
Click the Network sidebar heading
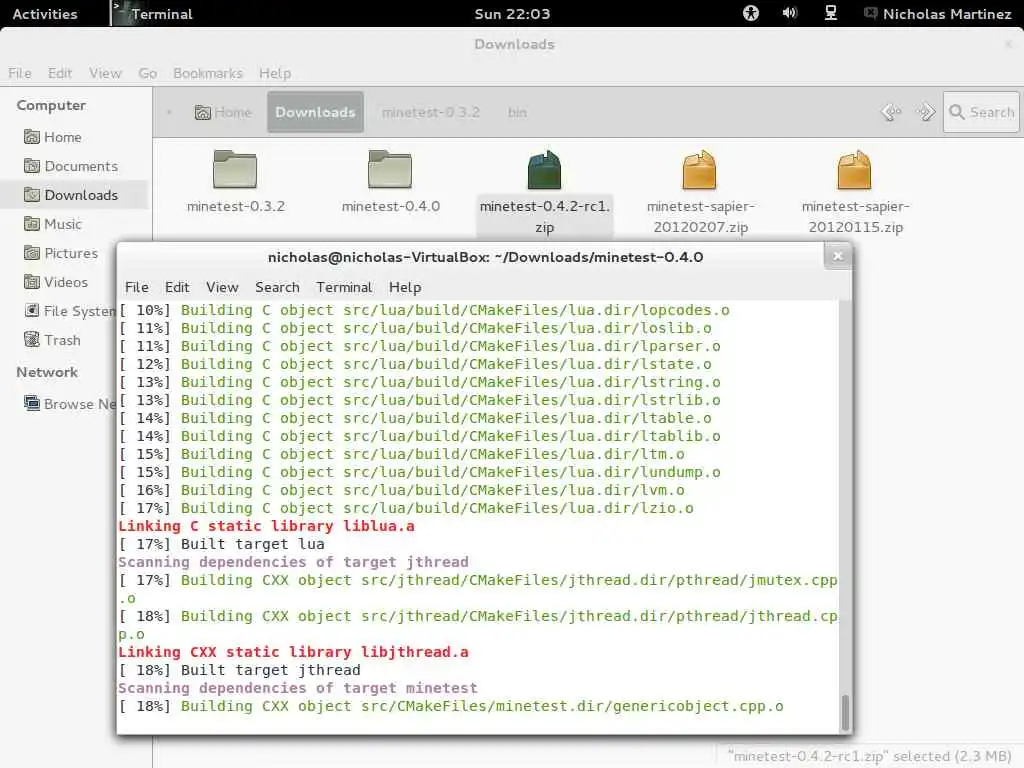click(47, 372)
